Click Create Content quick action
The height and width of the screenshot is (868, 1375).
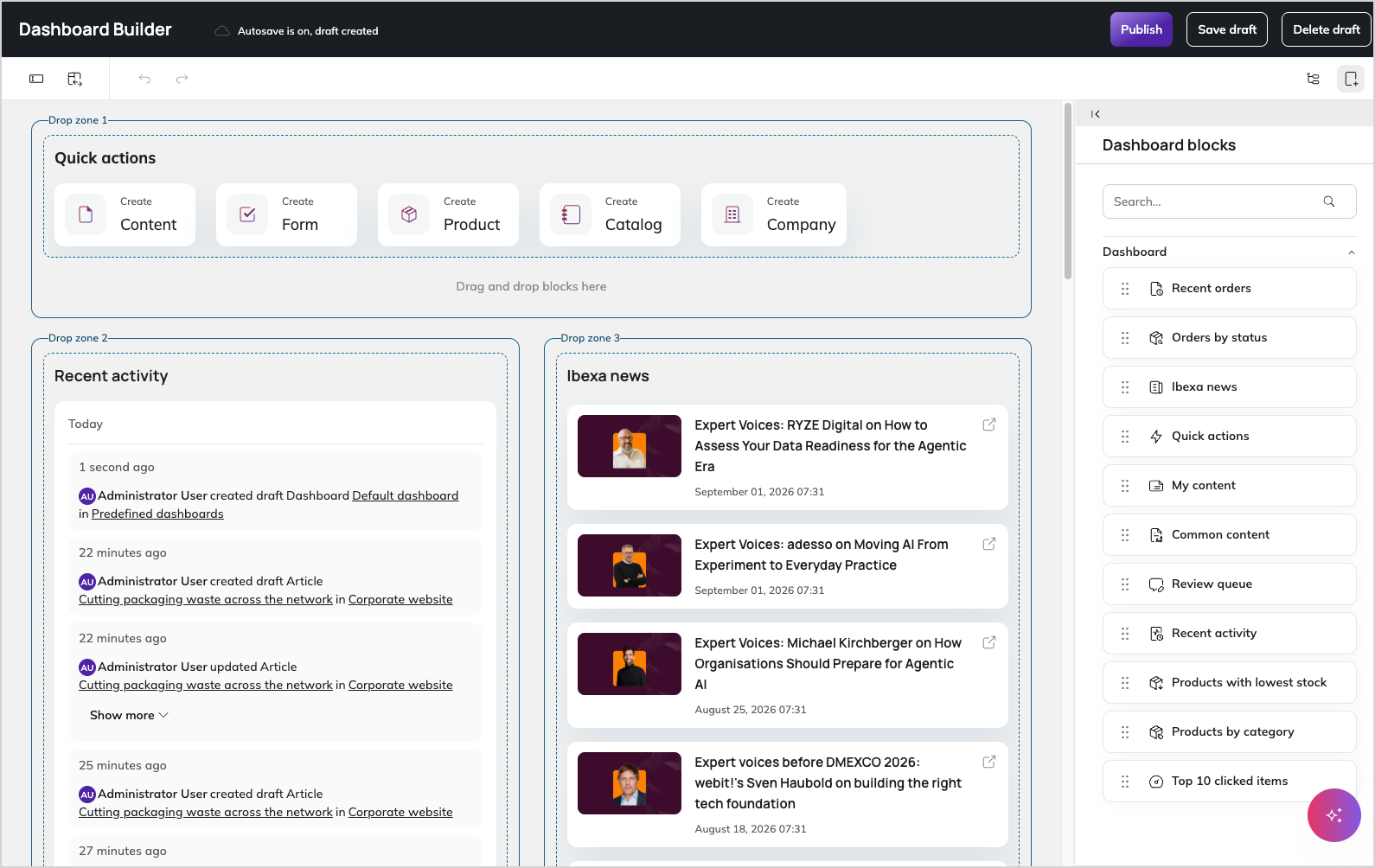click(125, 214)
